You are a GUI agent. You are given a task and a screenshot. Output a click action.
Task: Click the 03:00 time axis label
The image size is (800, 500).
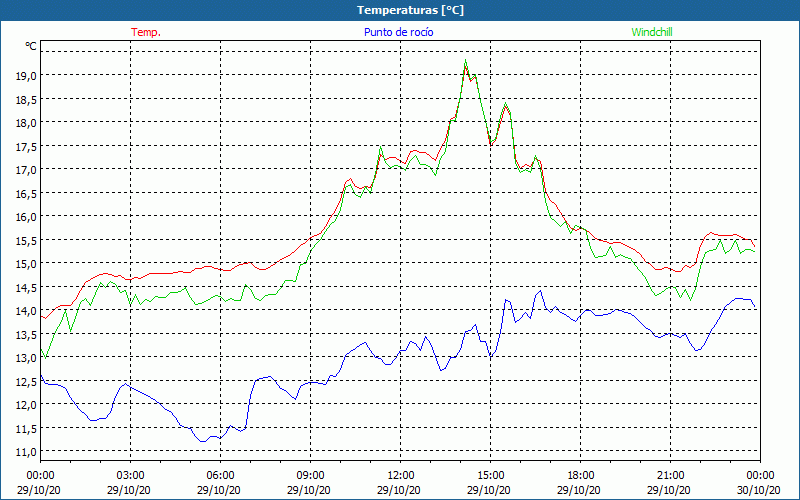pos(130,475)
